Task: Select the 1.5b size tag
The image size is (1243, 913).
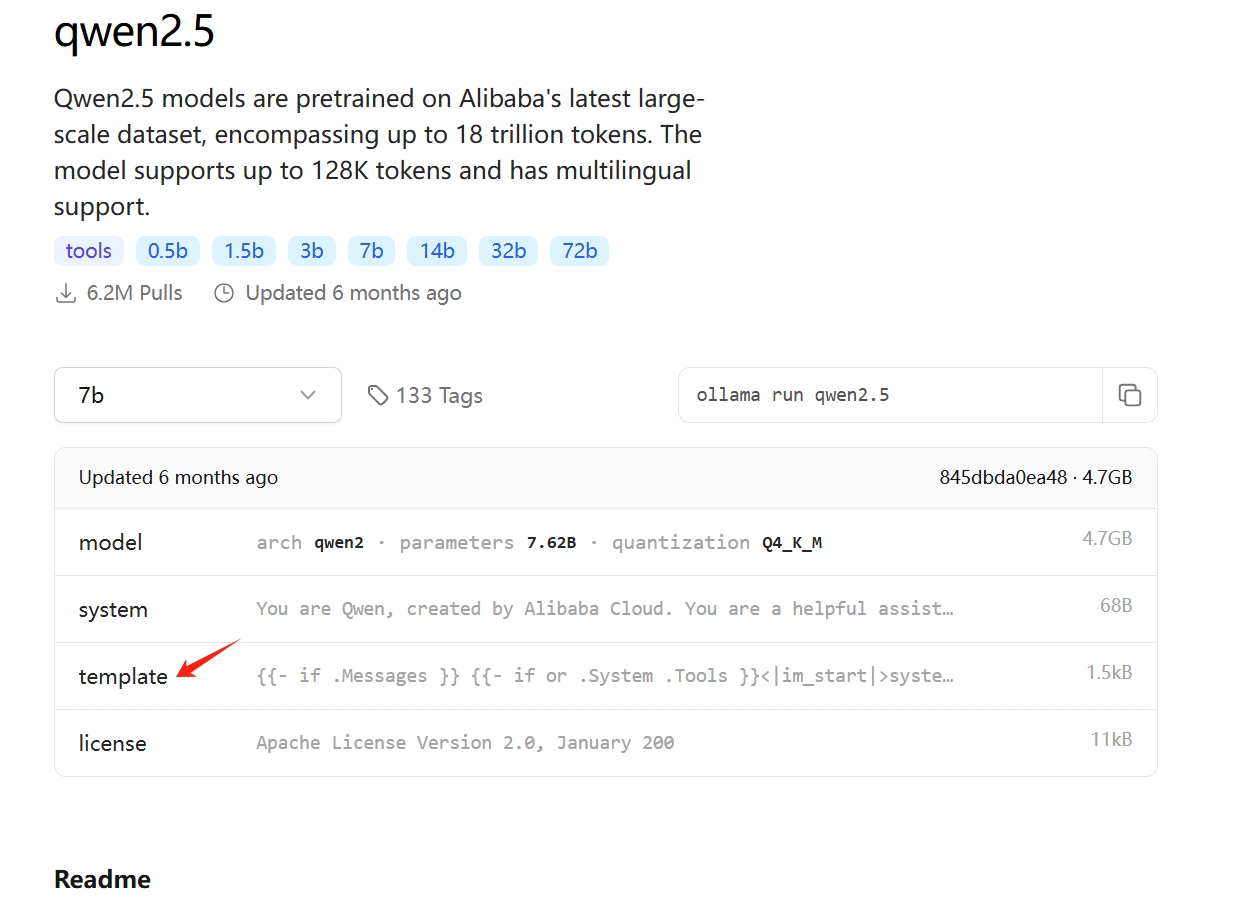Action: pos(244,251)
